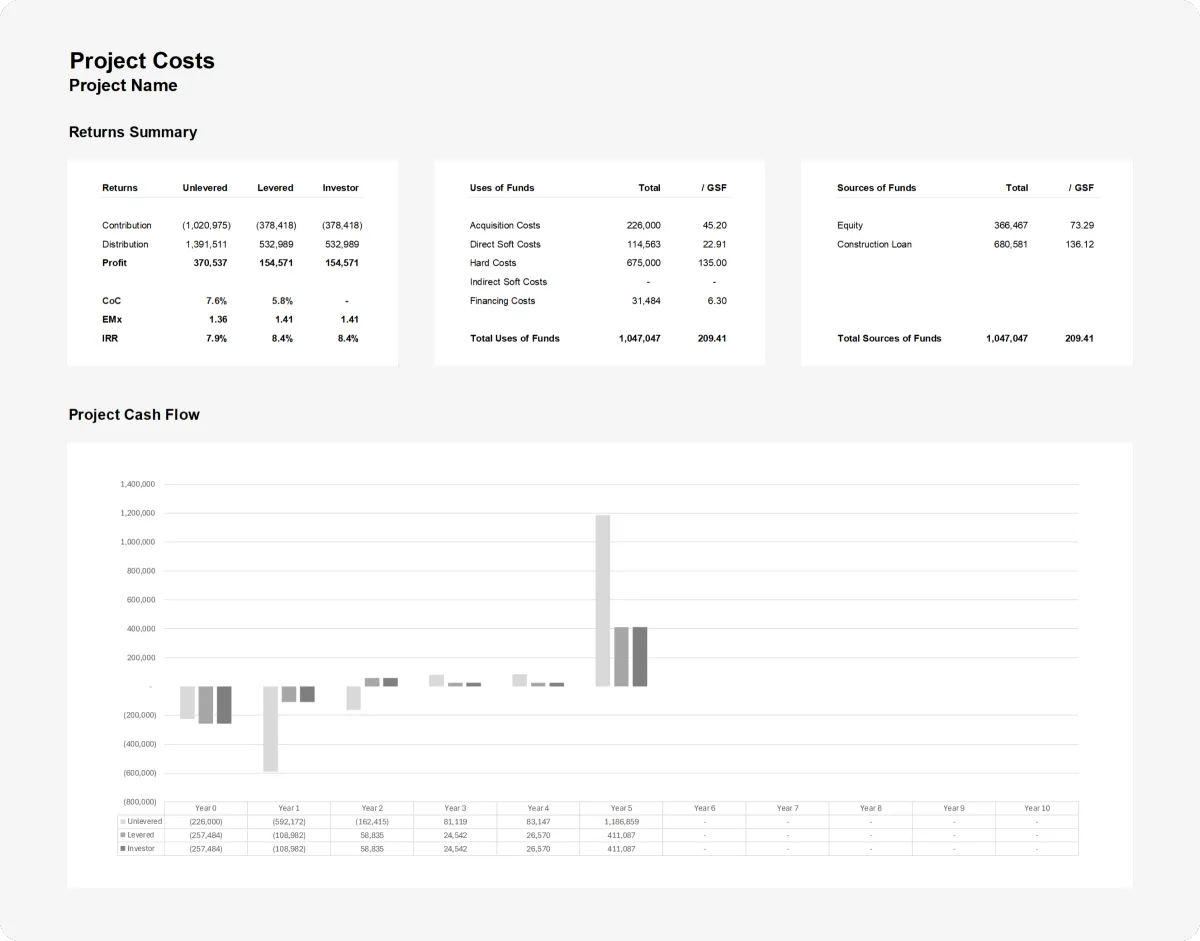Click the "Levered" header in the Returns table
Viewport: 1200px width, 941px height.
[275, 188]
